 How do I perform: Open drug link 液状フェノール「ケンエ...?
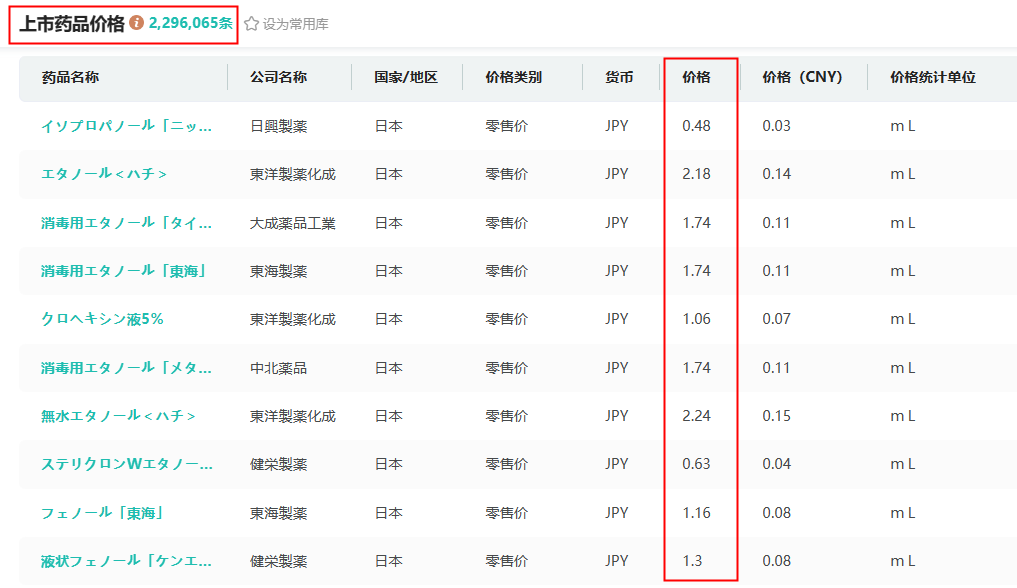[x=126, y=561]
